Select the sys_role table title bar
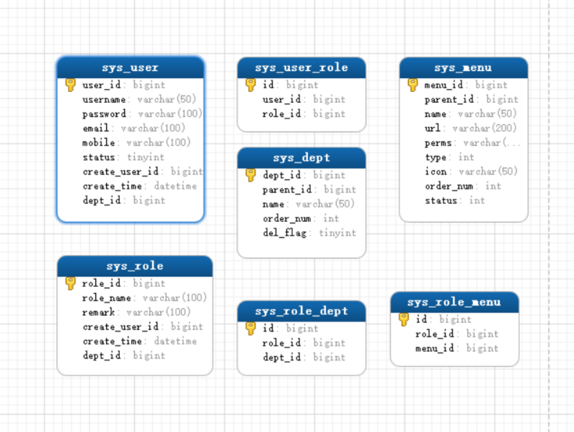Screen dimensions: 574x432 135,266
